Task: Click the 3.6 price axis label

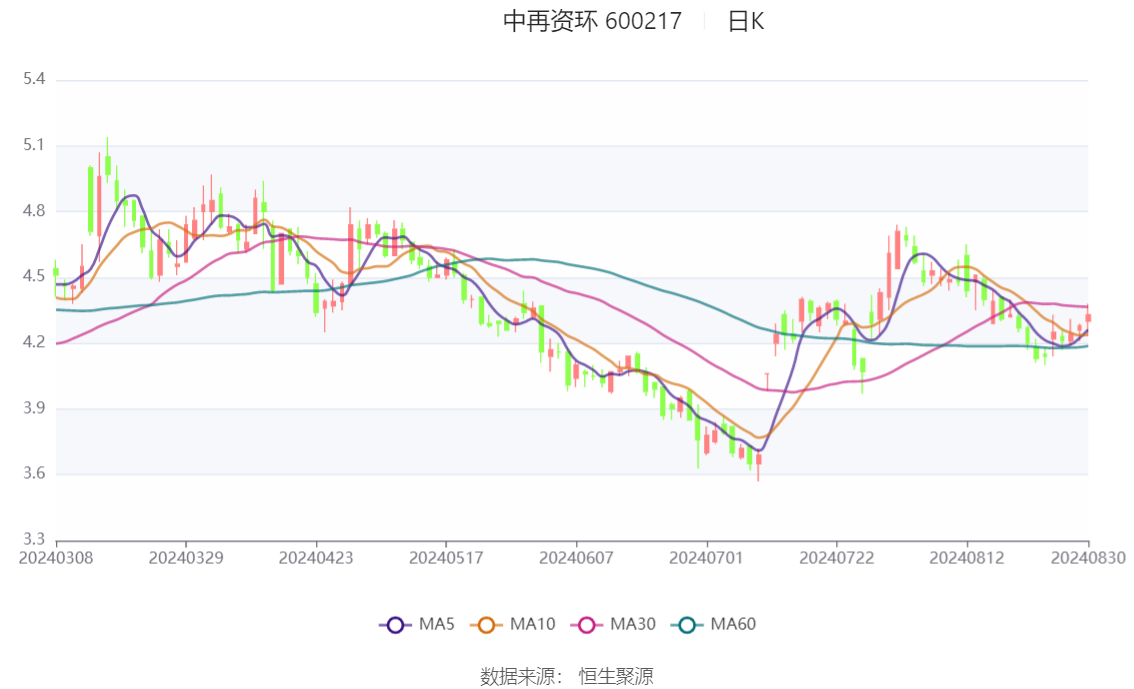Action: click(x=34, y=474)
